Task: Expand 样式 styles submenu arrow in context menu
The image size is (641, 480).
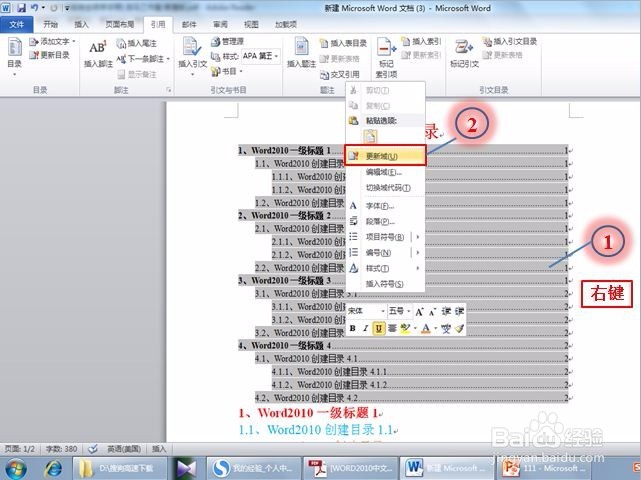Action: coord(417,268)
